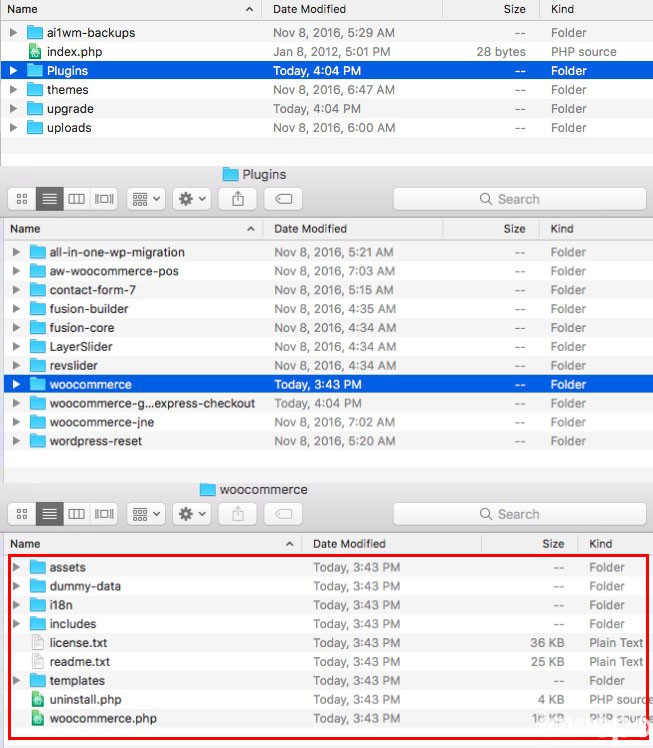Sort woocommerce window by Name column

(x=153, y=543)
